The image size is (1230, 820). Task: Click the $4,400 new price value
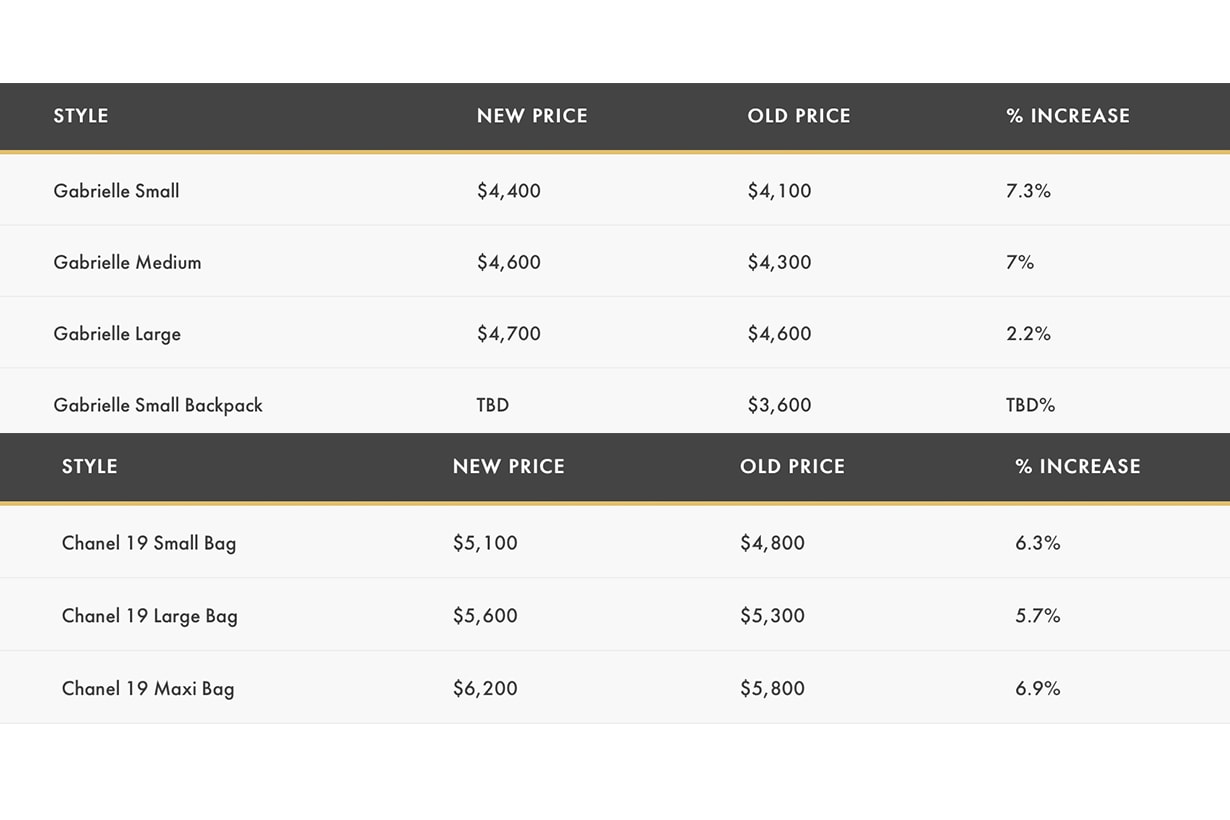tap(508, 191)
